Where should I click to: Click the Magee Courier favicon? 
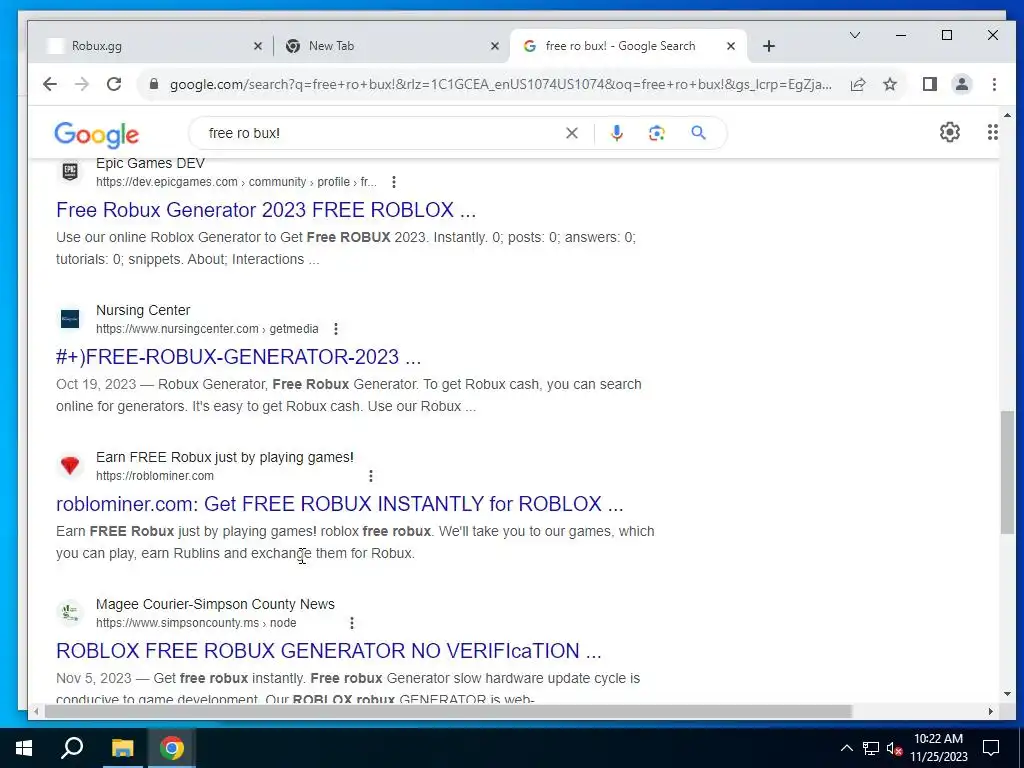(70, 613)
